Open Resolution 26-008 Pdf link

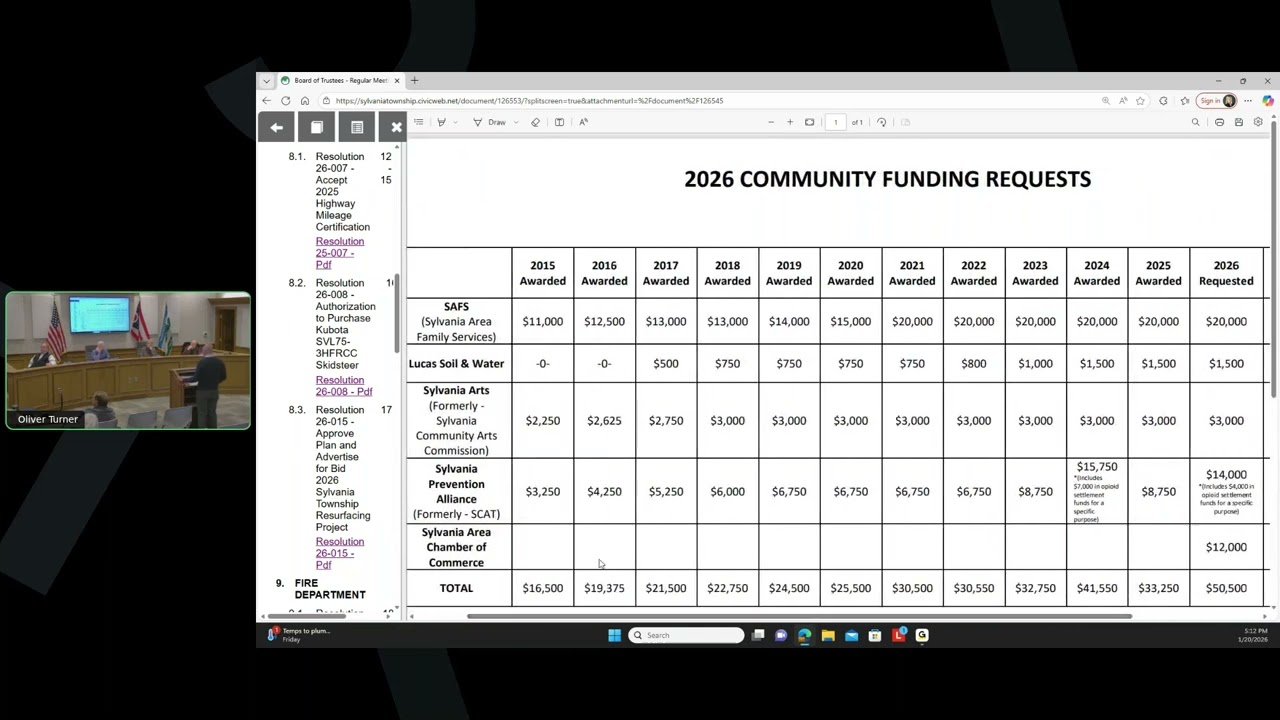point(344,386)
